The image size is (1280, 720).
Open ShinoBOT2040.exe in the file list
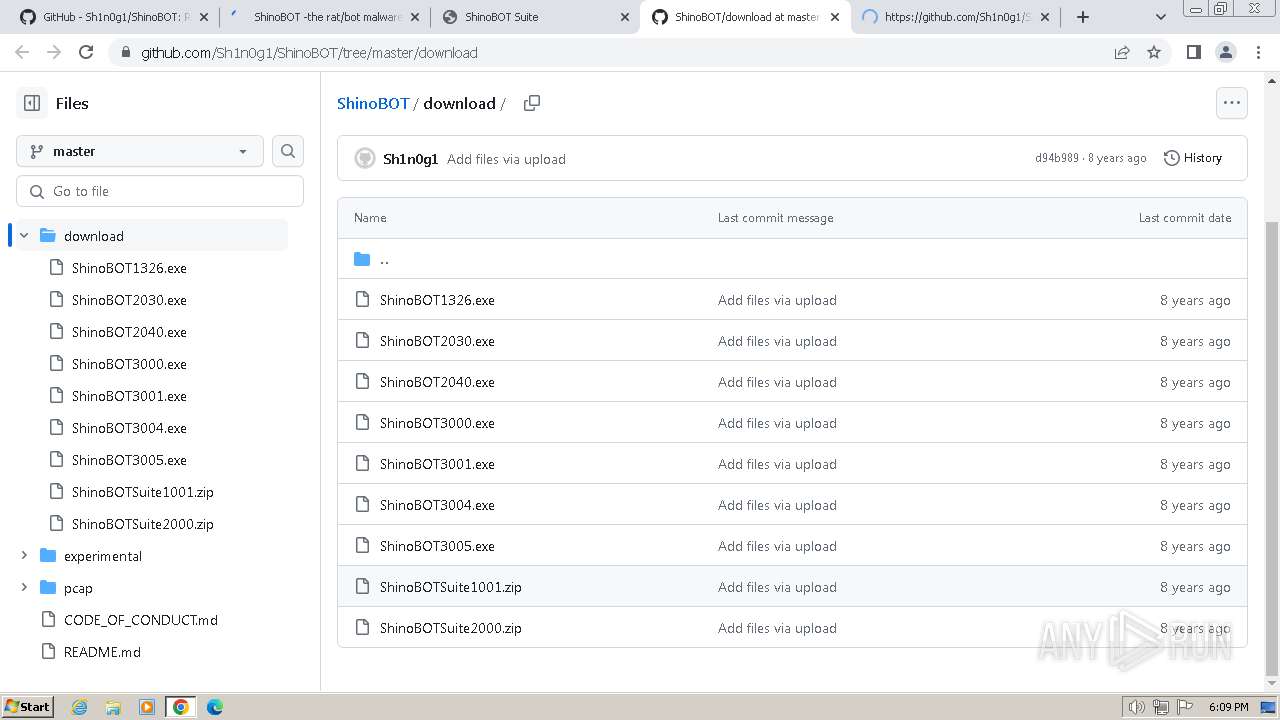(437, 382)
